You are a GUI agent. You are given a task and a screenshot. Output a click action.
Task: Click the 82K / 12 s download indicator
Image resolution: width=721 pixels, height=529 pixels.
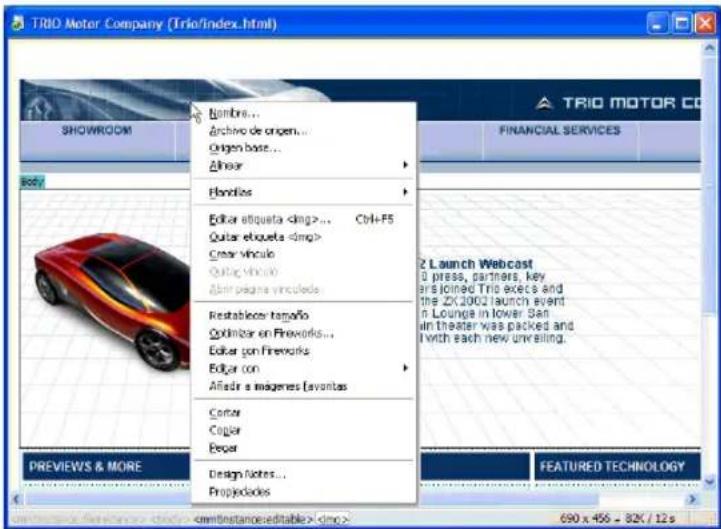(650, 518)
